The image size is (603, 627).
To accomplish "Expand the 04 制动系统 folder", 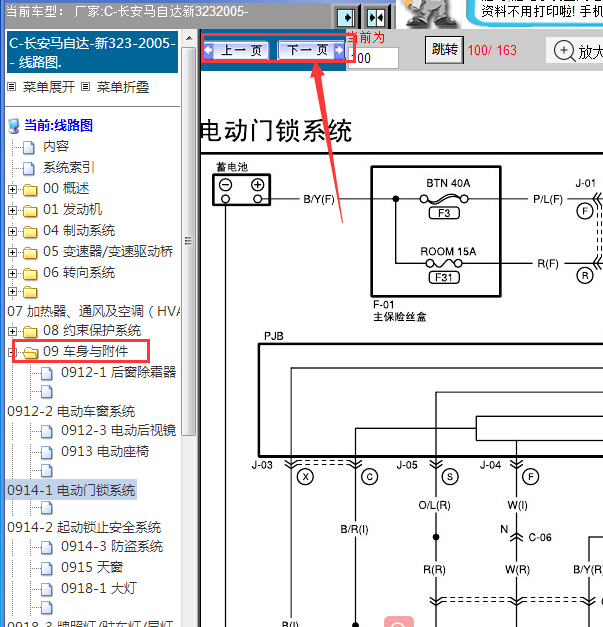I will (x=12, y=231).
